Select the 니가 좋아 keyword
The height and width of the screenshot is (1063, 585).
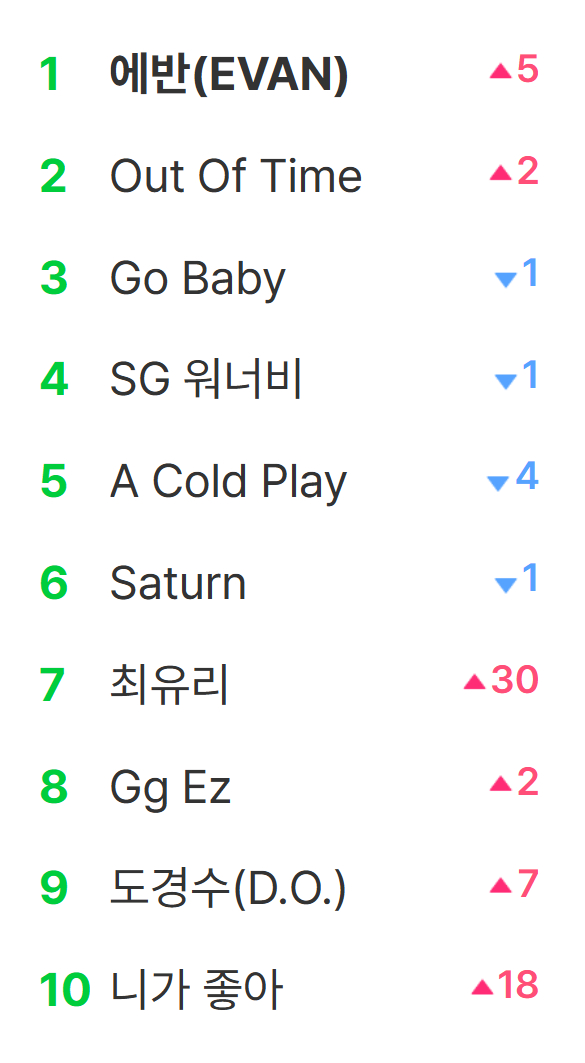(x=196, y=990)
